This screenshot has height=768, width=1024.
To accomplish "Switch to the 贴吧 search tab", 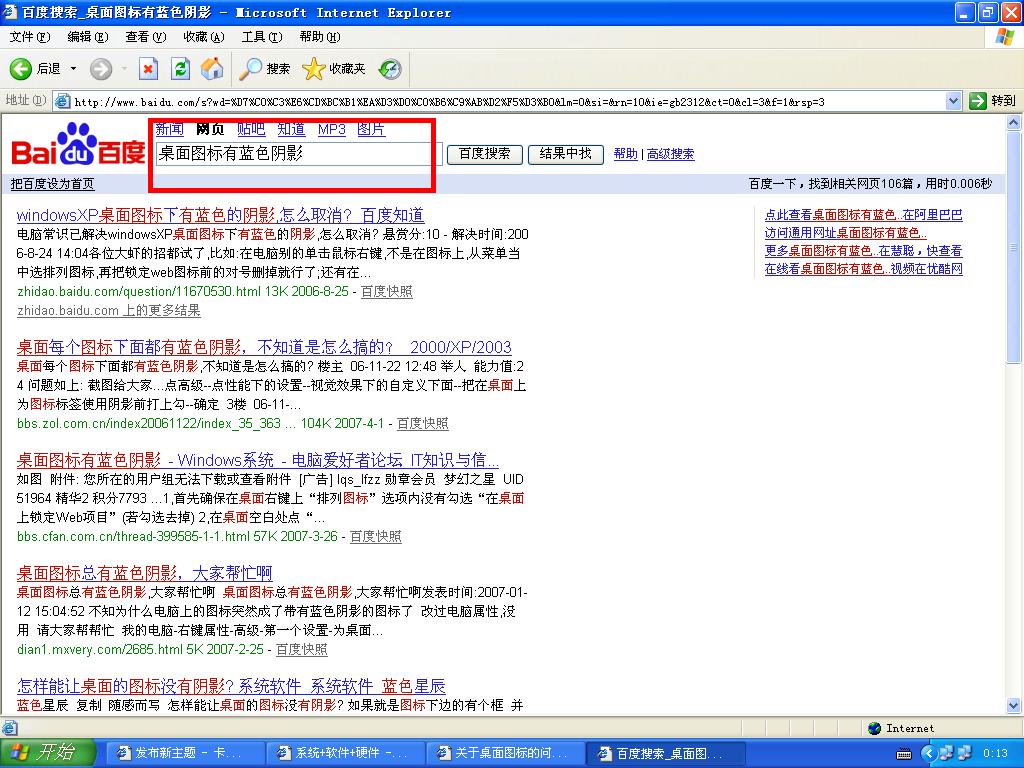I will (251, 129).
